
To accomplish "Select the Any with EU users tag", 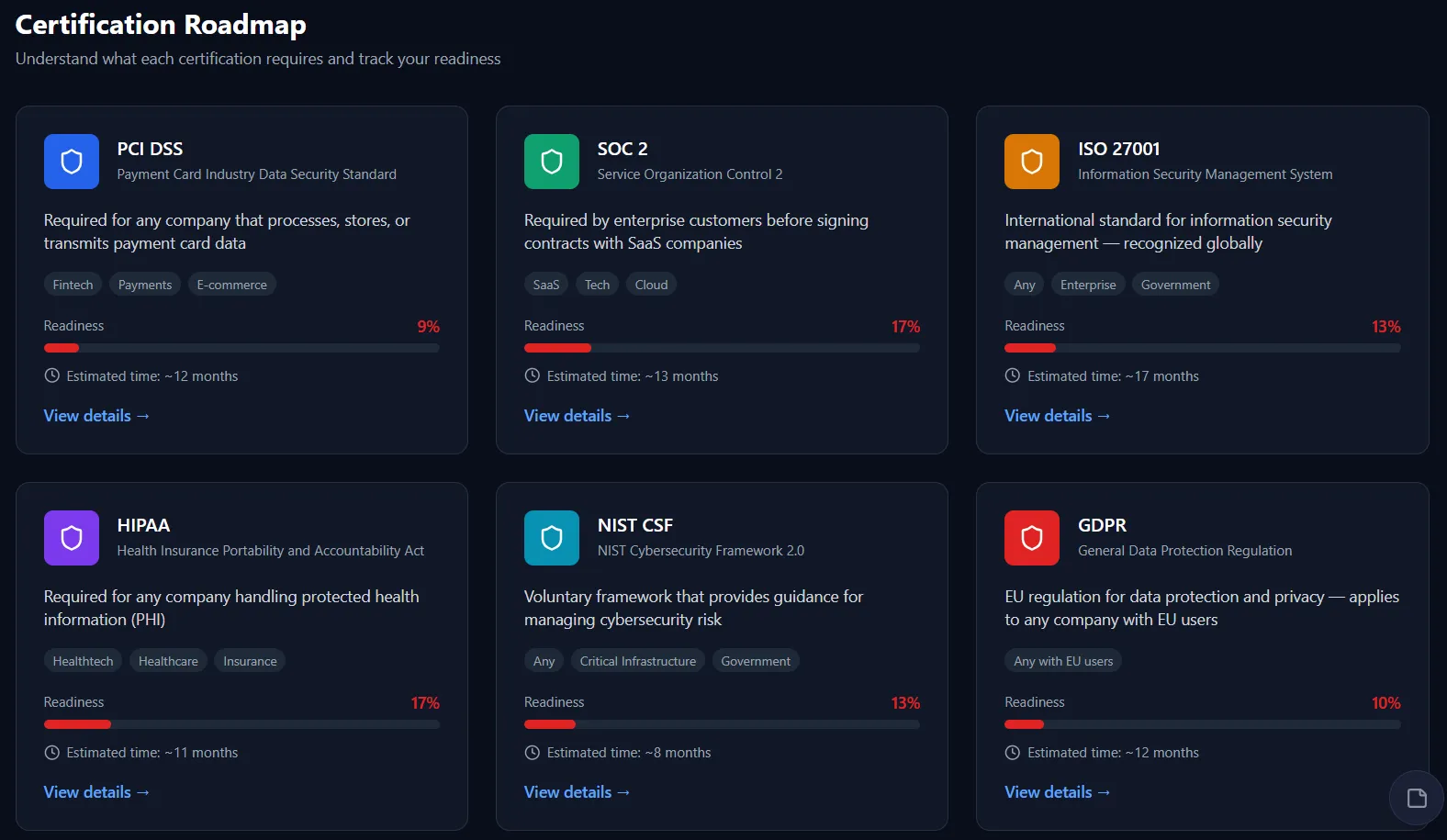I will [x=1063, y=661].
